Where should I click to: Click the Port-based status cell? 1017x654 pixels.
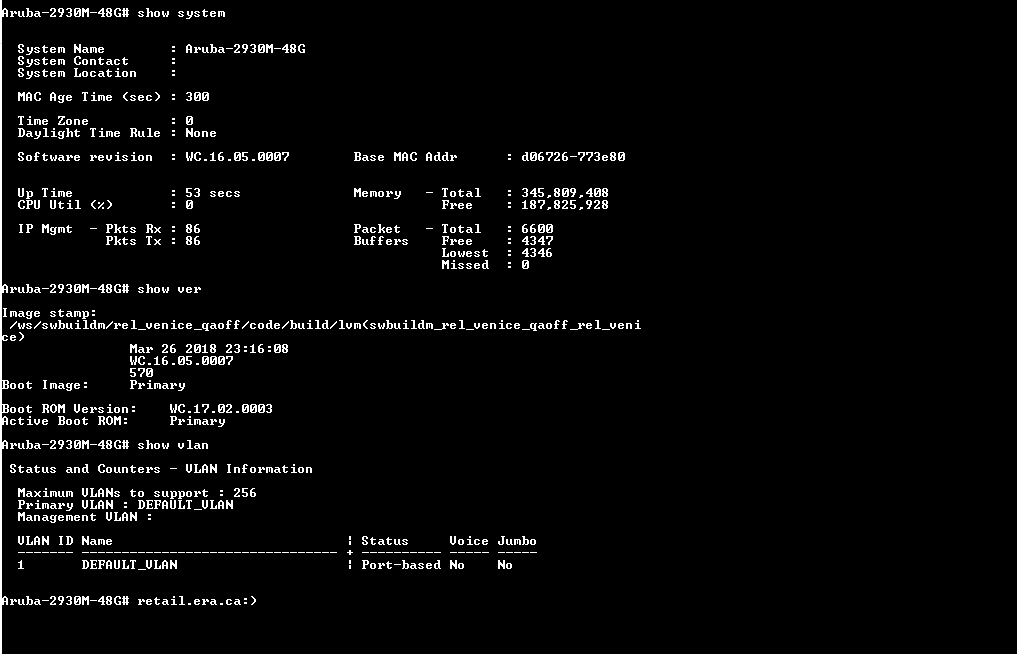tap(401, 565)
